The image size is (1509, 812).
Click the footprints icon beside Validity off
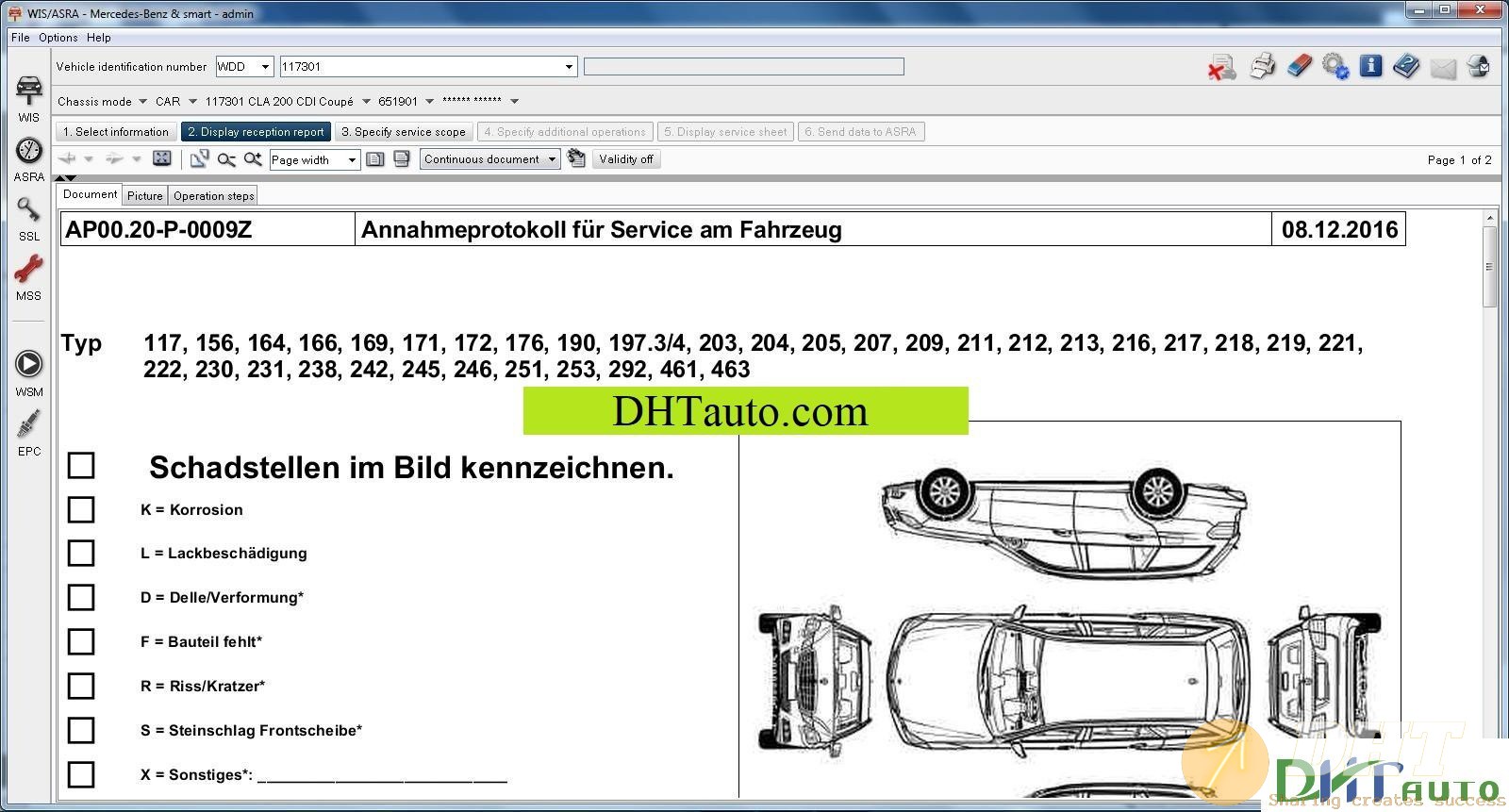tap(576, 158)
